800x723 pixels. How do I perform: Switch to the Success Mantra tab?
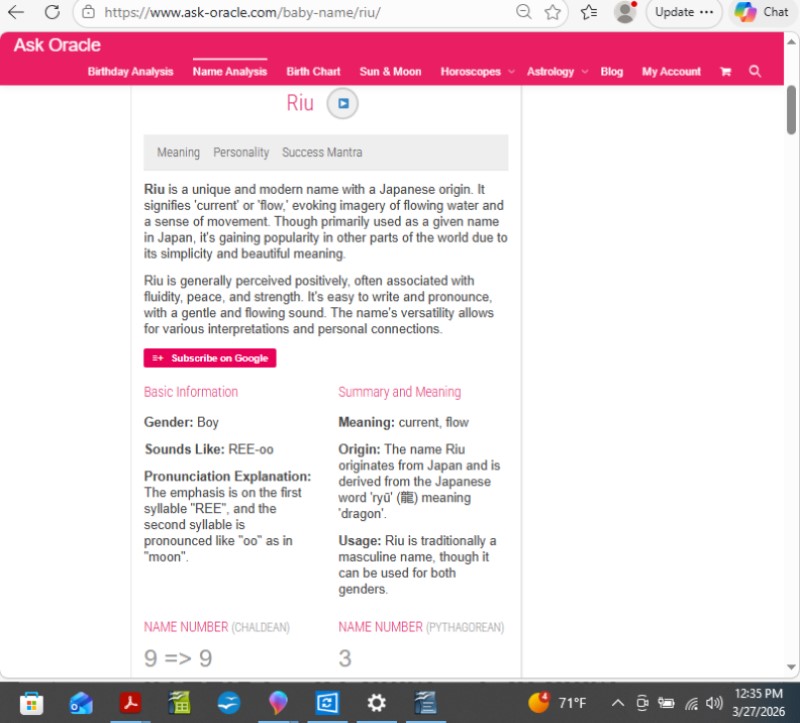click(322, 153)
